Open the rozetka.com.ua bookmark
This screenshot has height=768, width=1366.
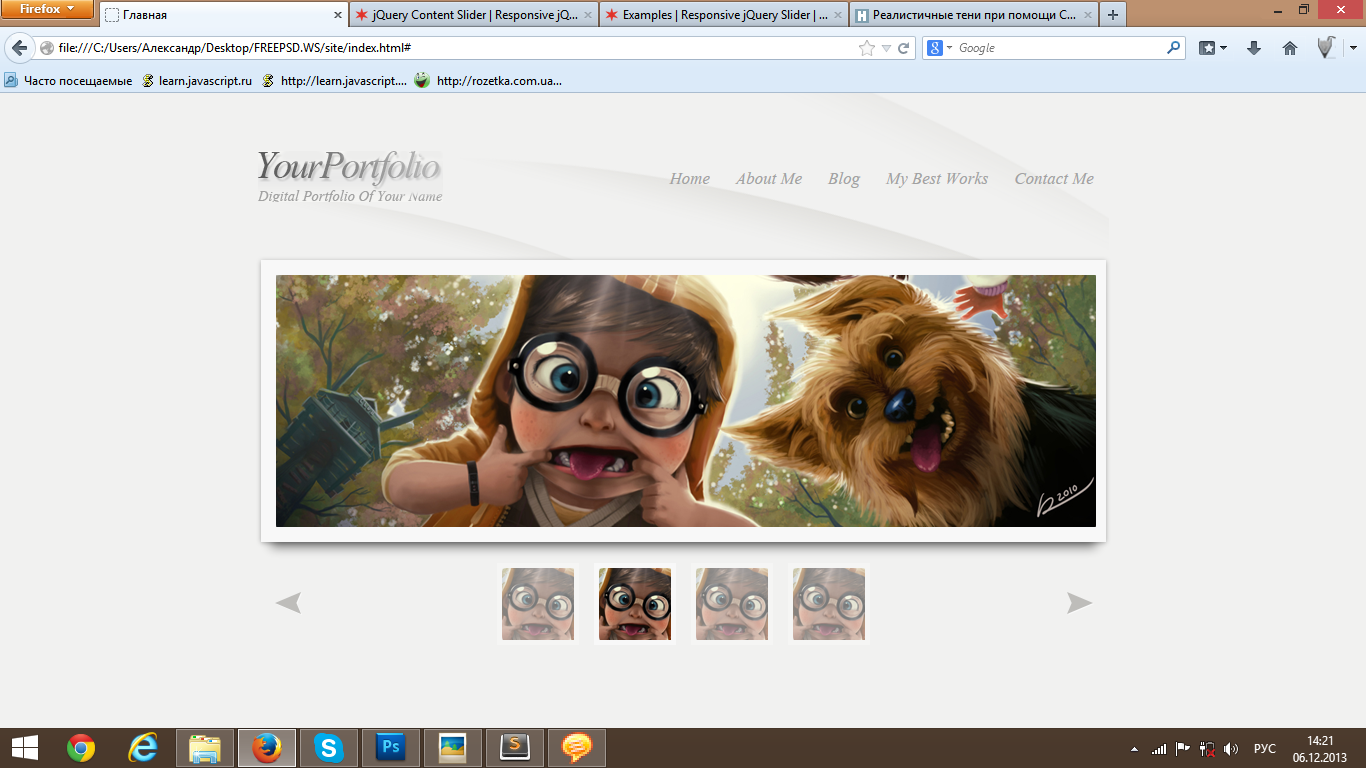pyautogui.click(x=489, y=81)
